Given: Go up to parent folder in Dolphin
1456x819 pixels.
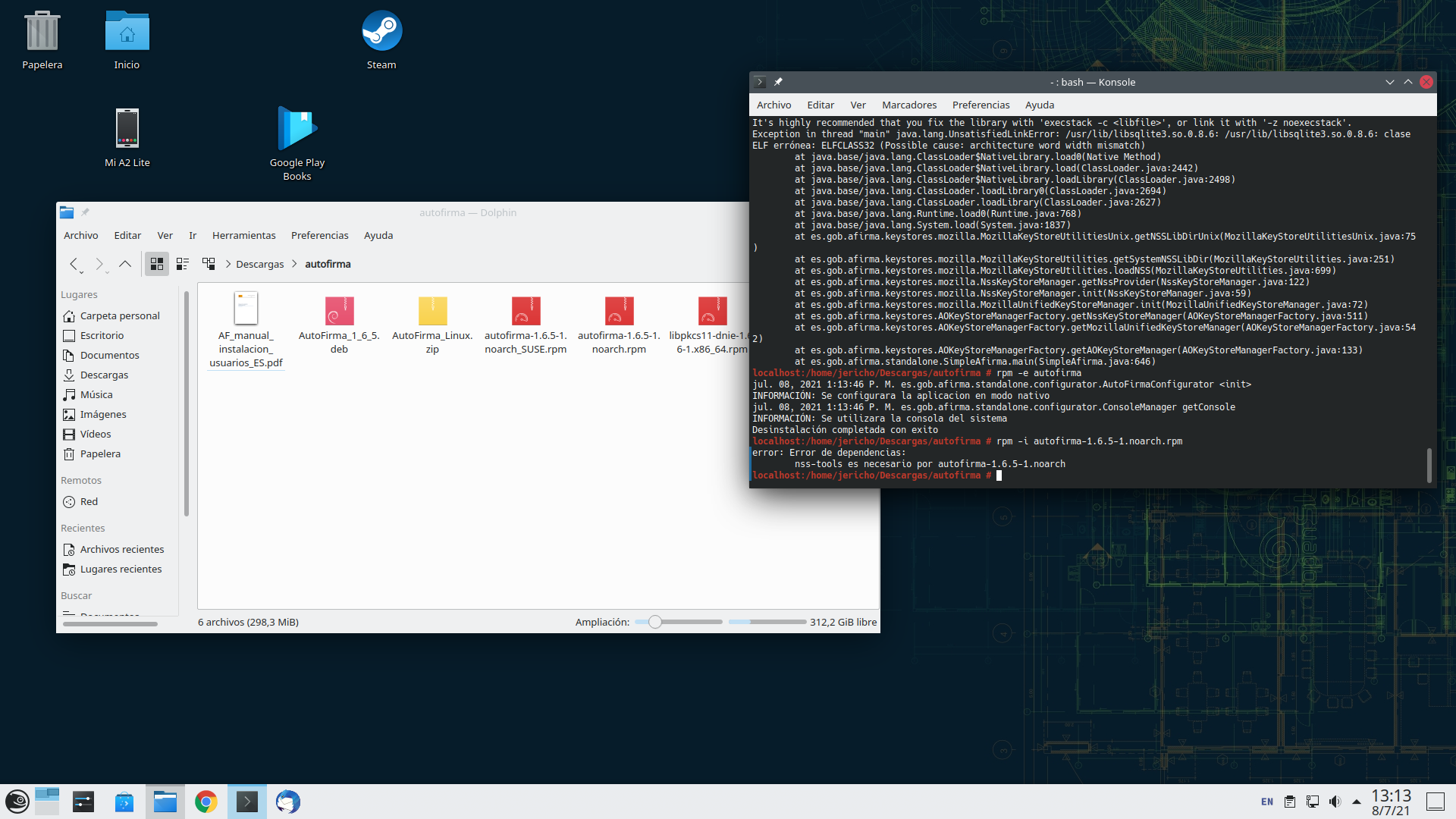Looking at the screenshot, I should coord(125,264).
